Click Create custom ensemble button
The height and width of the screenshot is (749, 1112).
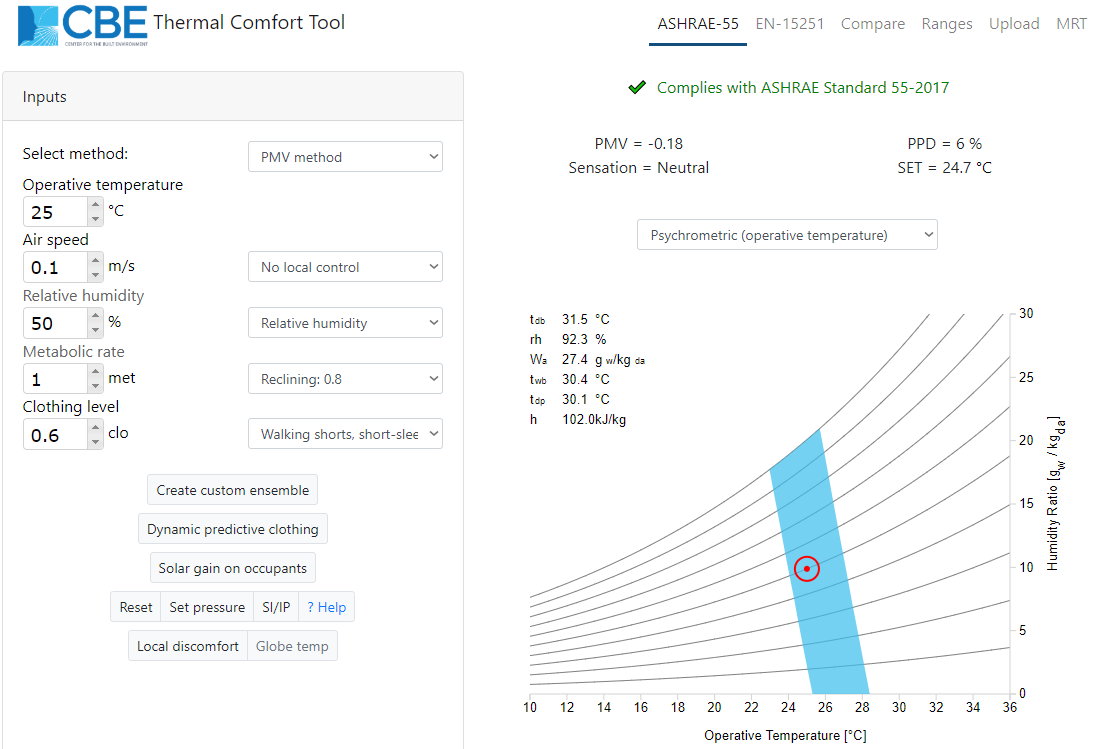233,490
